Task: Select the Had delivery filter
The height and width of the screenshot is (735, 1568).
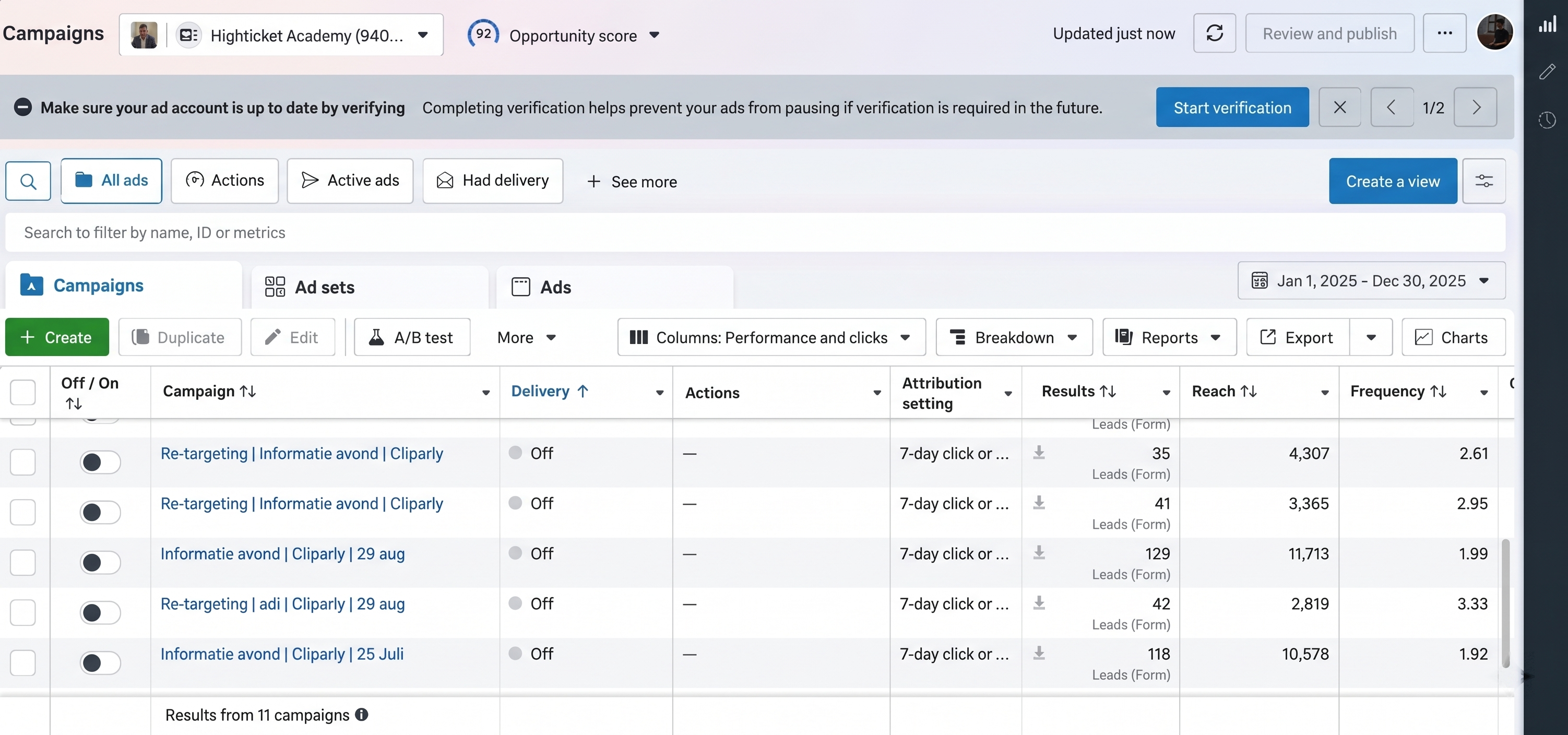Action: [492, 180]
